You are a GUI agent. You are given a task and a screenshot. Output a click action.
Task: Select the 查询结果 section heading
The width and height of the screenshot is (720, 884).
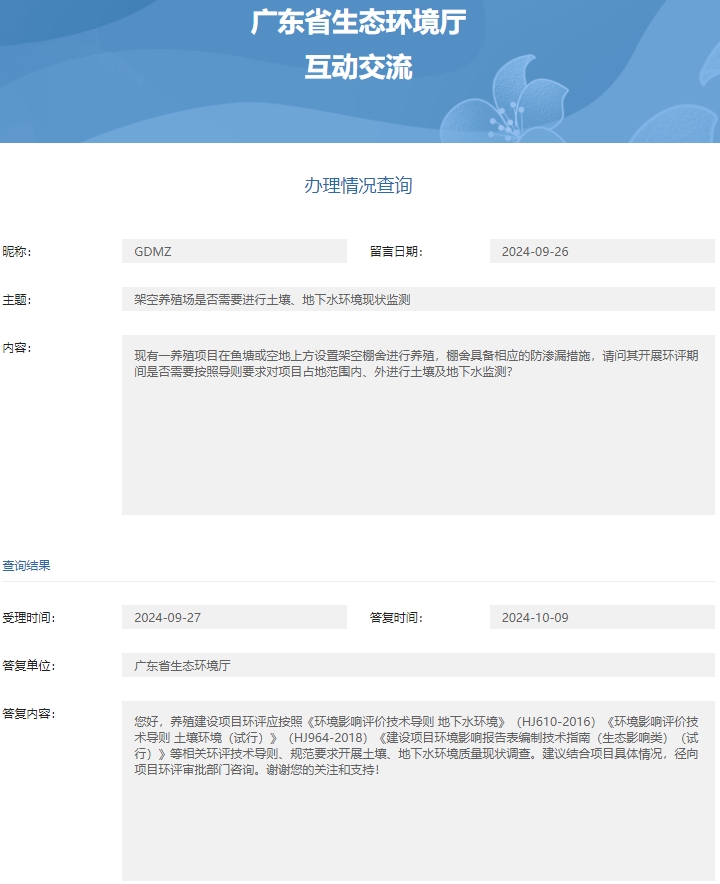[x=27, y=565]
